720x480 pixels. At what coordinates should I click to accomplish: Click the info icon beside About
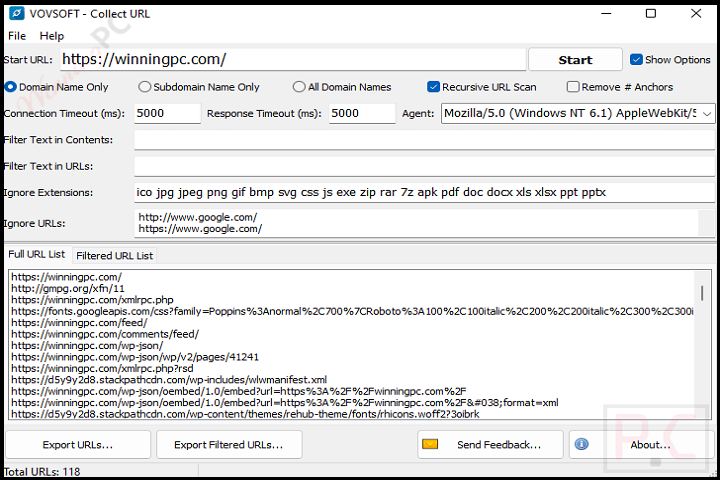click(581, 444)
